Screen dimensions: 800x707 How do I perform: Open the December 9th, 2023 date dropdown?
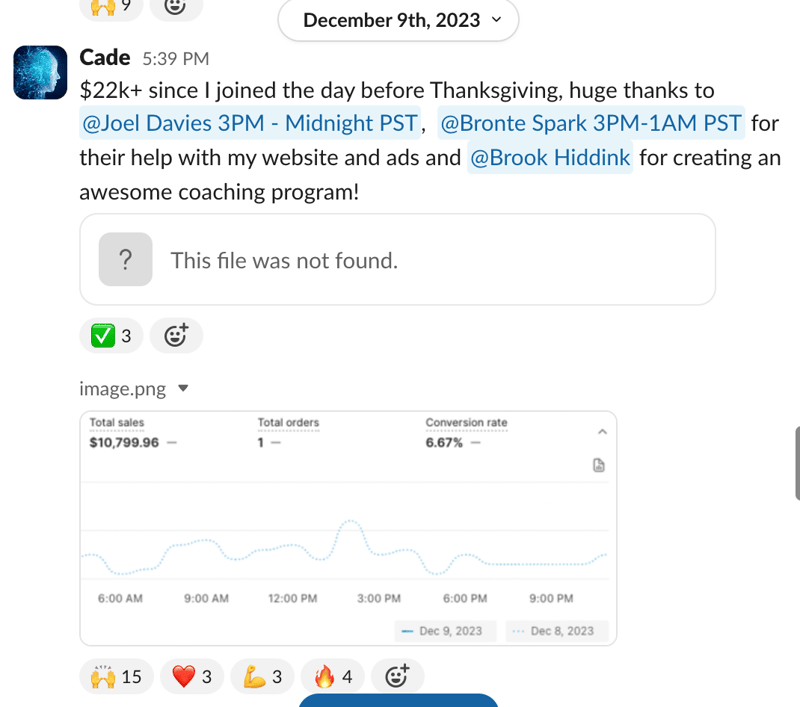[x=398, y=20]
